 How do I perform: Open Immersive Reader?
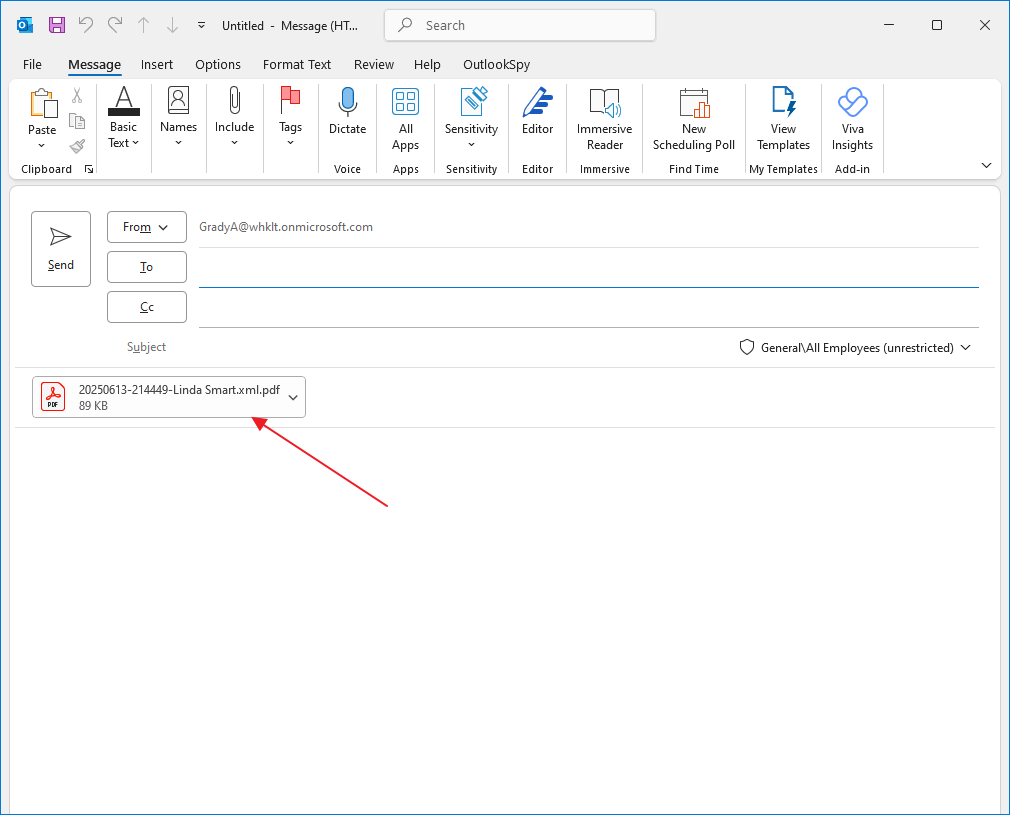pos(604,119)
